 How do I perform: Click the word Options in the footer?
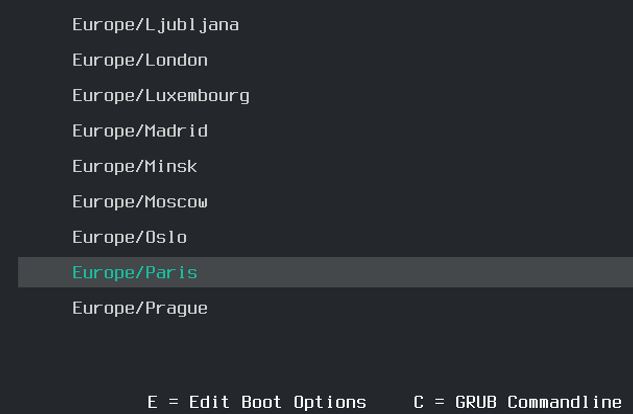[330, 402]
